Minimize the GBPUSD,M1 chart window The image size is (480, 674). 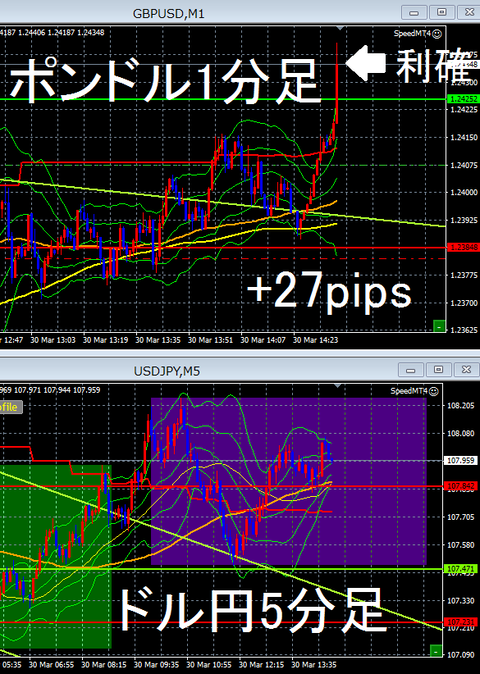414,12
